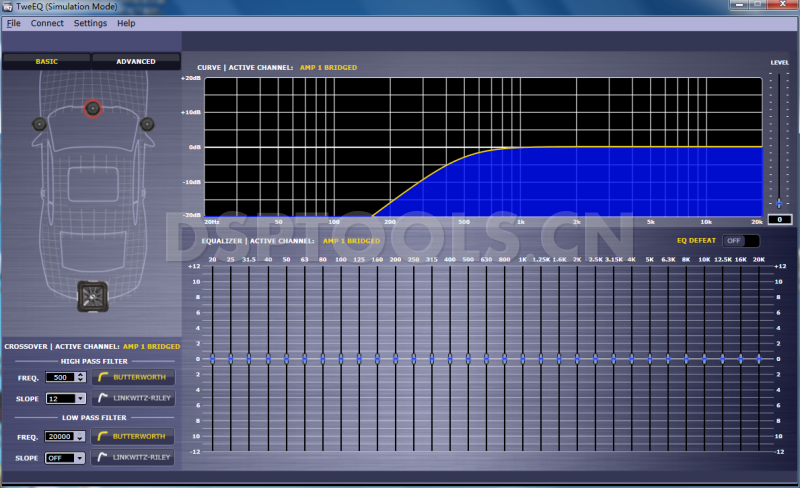Decrease low pass frequency with the down arrow
This screenshot has width=800, height=488.
point(81,440)
